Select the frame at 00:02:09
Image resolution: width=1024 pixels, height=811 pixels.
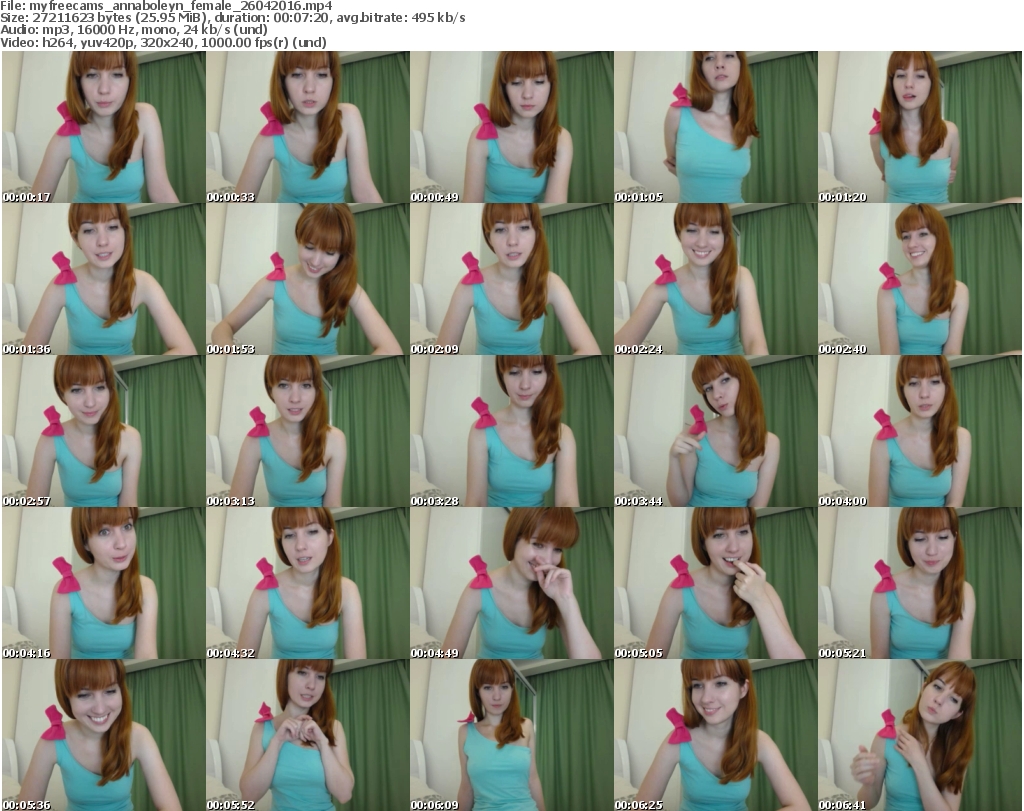coord(511,279)
